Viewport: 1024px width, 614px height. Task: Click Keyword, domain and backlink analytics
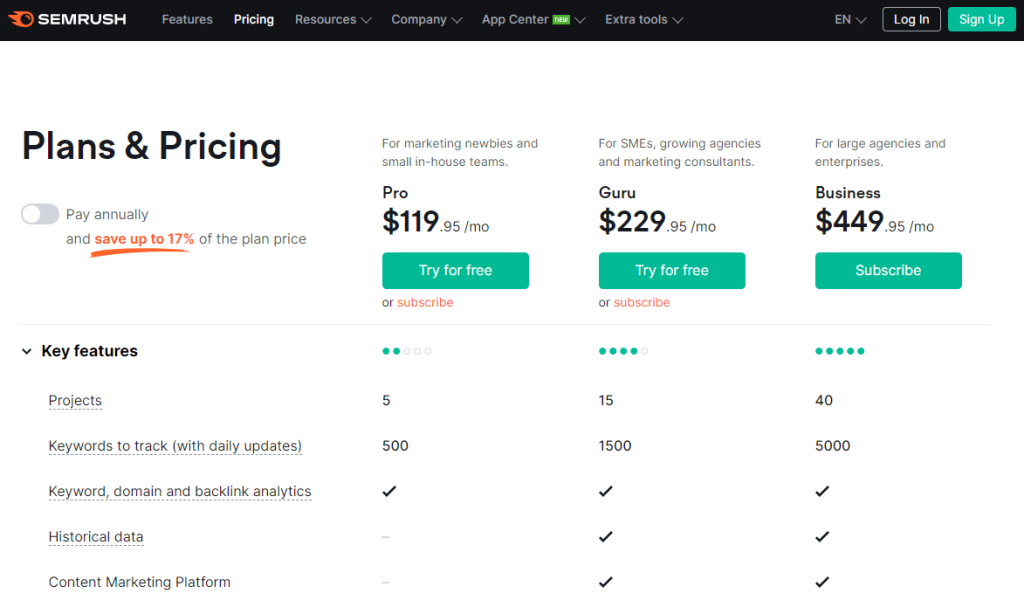[180, 491]
